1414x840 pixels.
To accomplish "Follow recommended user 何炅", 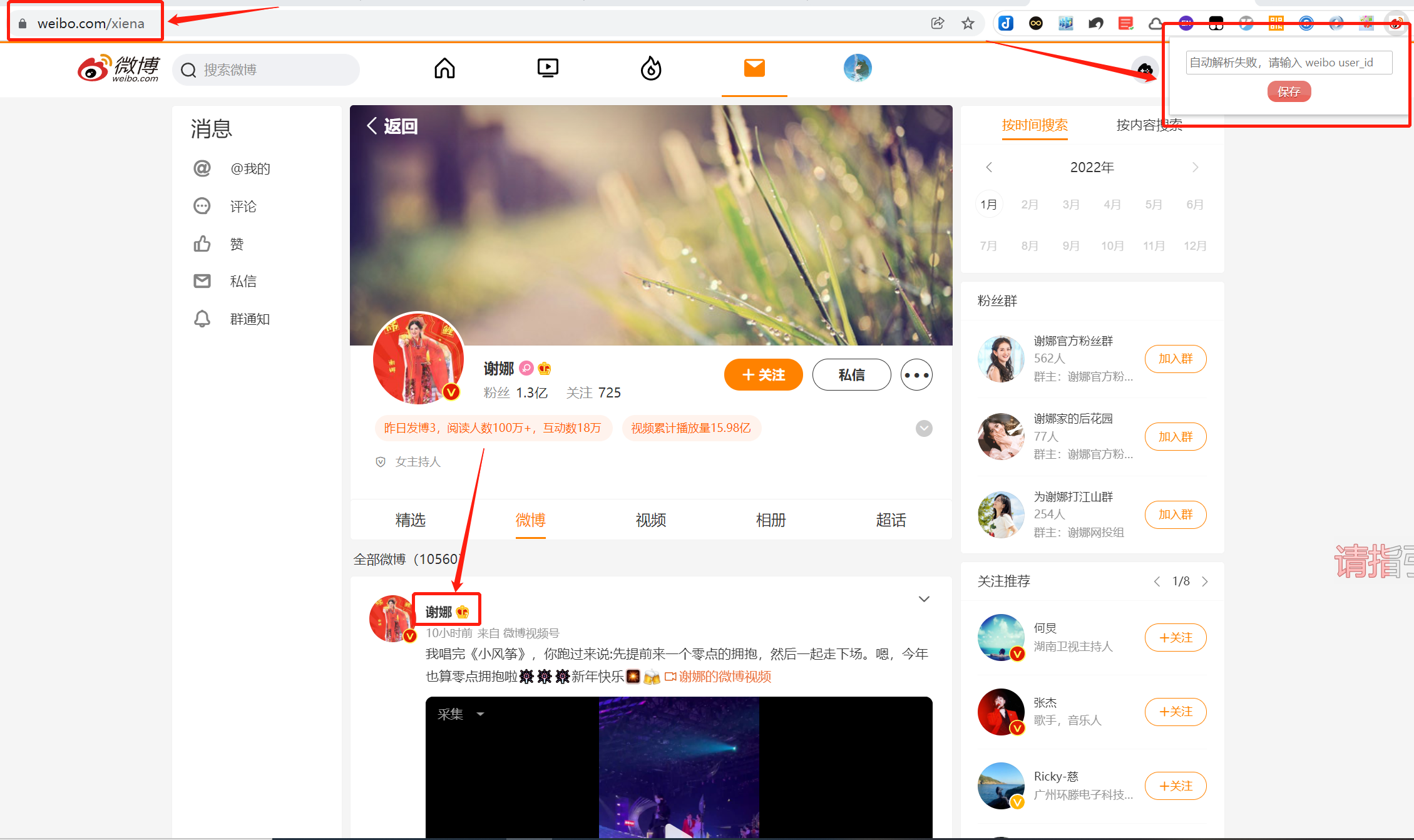I will click(x=1175, y=637).
